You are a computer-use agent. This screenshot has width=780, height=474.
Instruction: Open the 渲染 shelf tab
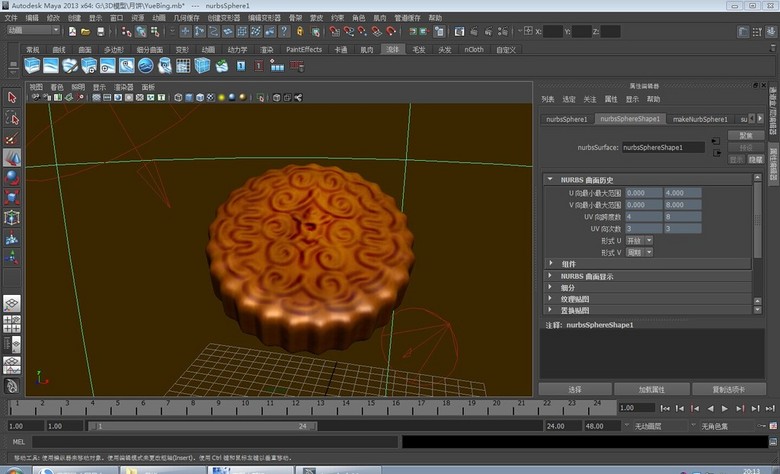266,49
